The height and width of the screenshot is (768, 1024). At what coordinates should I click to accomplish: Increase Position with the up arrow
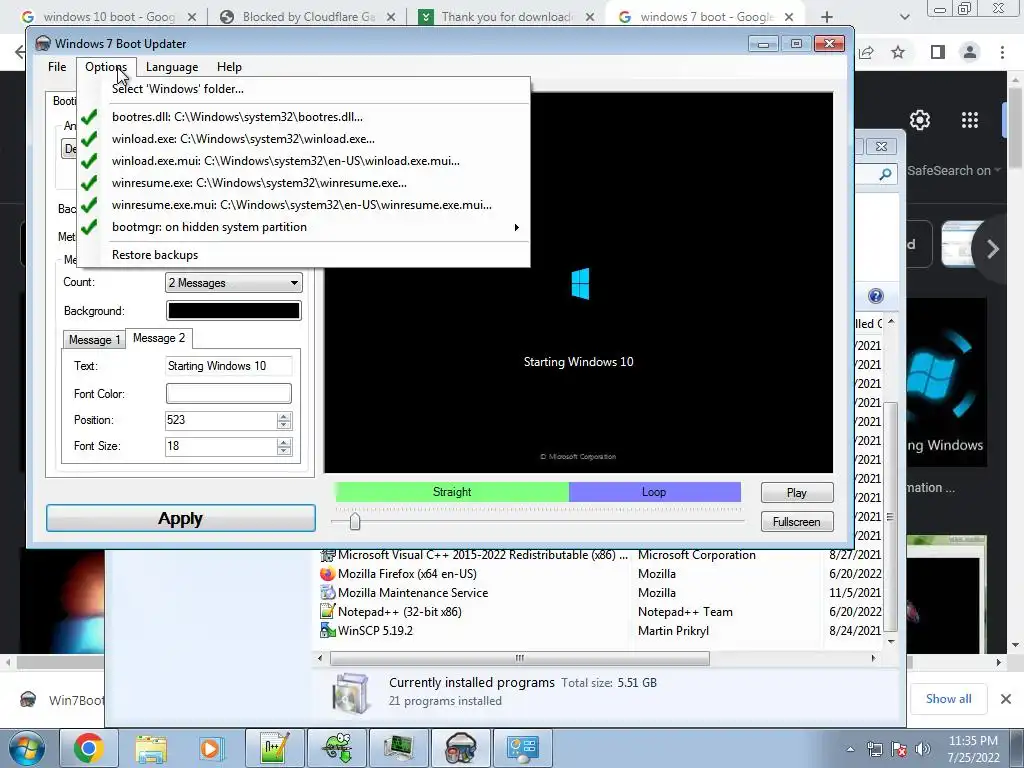coord(283,416)
